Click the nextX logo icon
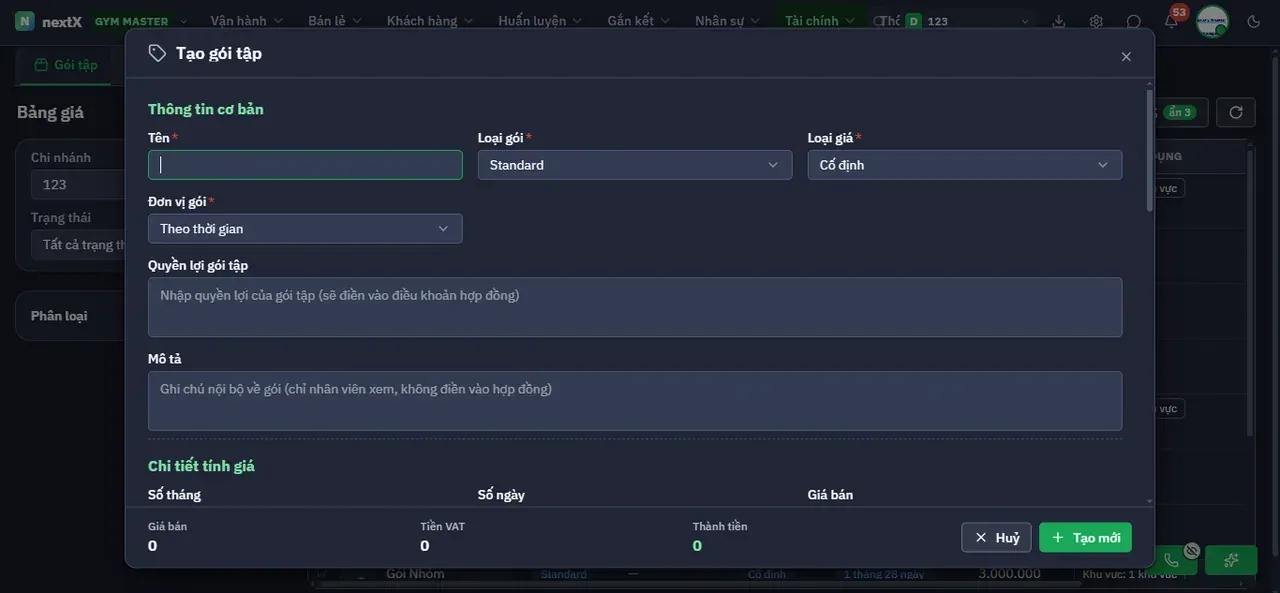The image size is (1280, 593). 24,21
